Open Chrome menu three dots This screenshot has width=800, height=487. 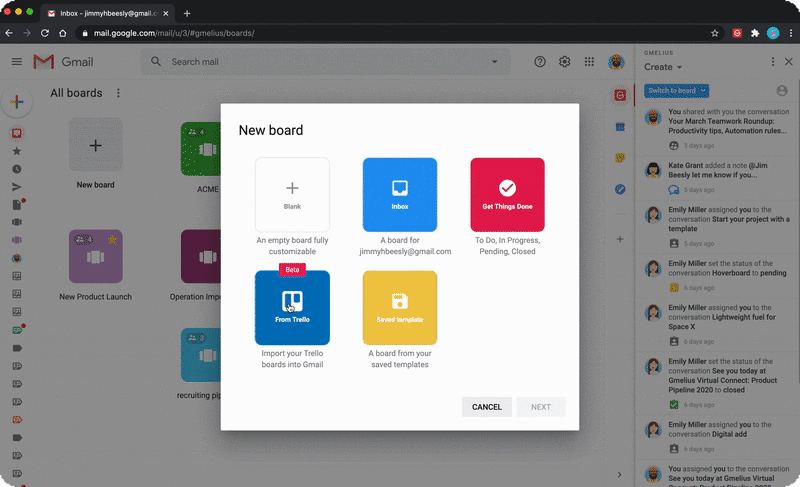(791, 33)
